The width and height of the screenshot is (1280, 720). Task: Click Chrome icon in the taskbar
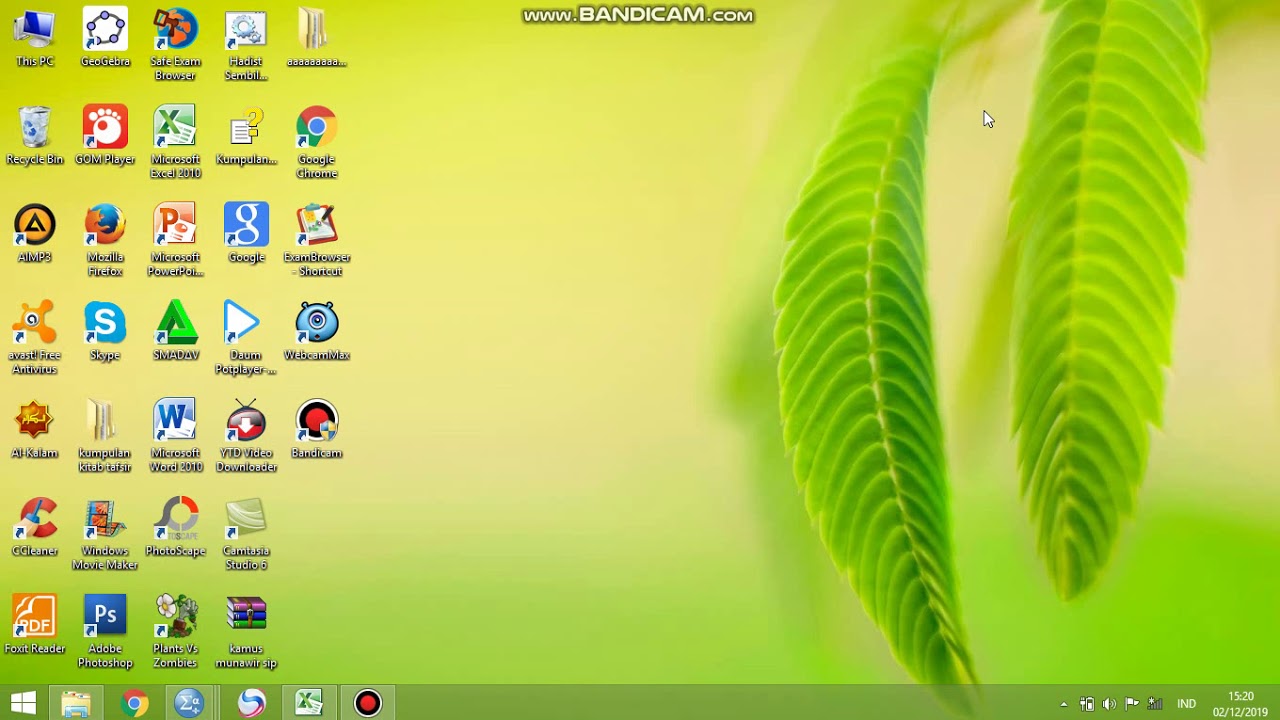click(x=134, y=703)
